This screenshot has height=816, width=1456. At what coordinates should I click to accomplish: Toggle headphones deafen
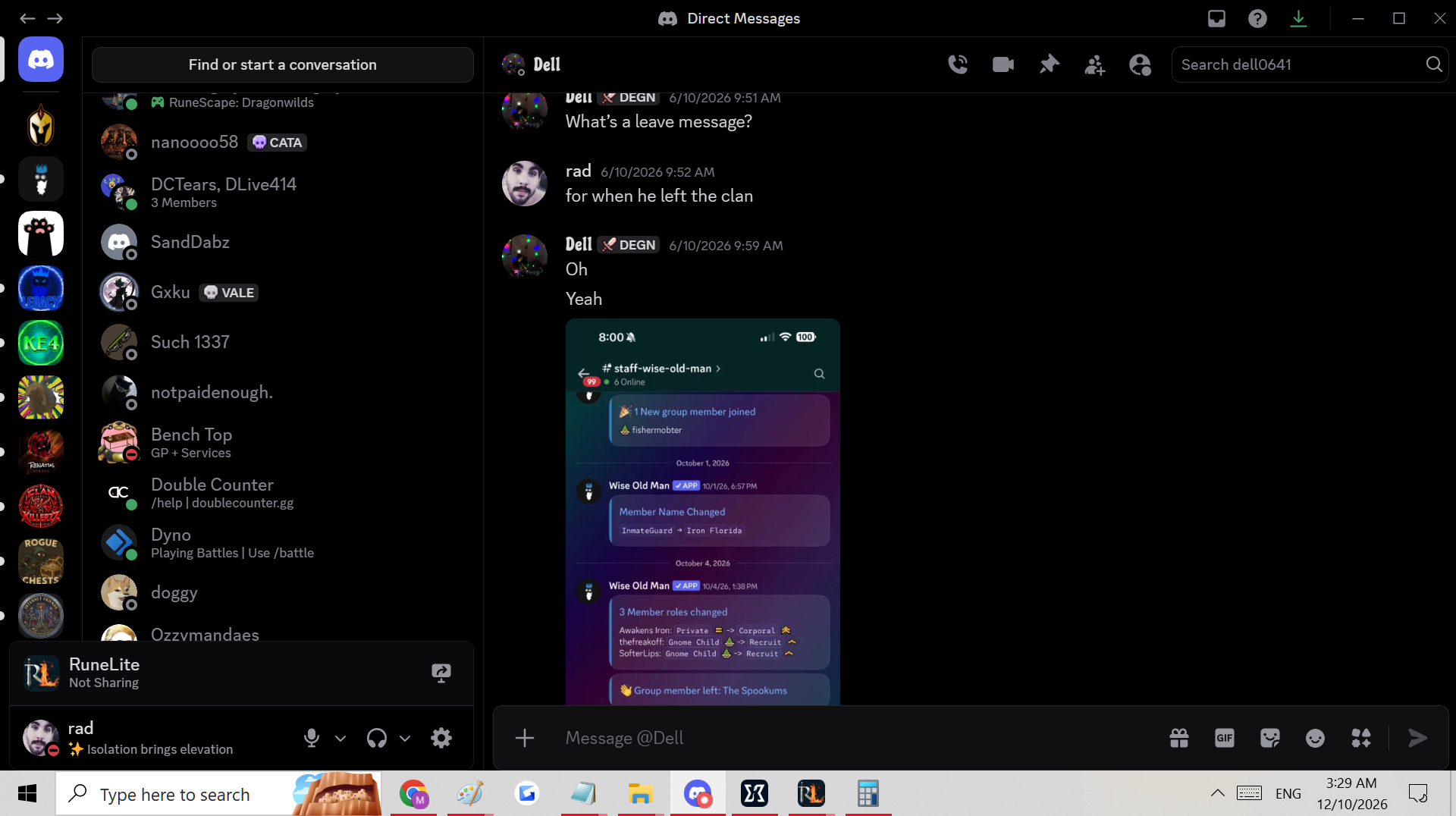pyautogui.click(x=377, y=738)
